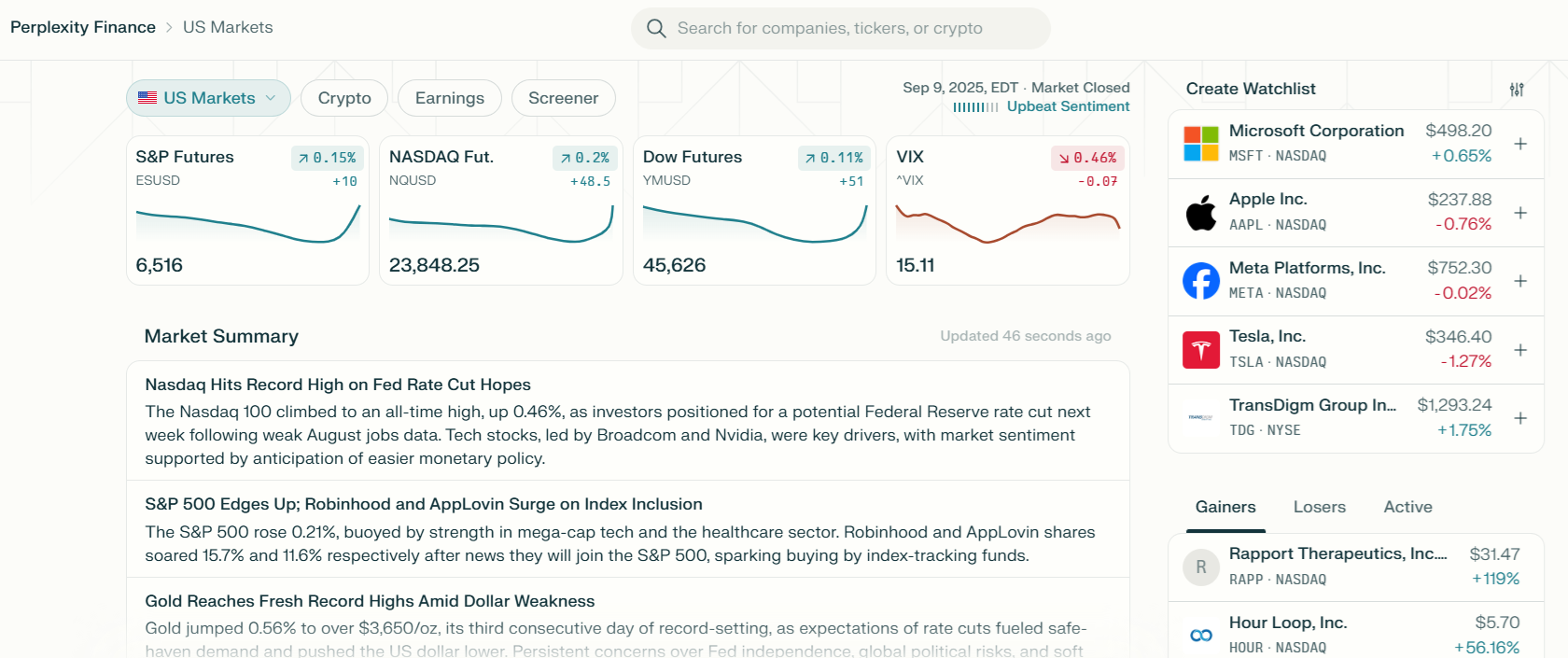Click the S&P Futures value 6,516
This screenshot has height=658, width=1568.
coord(160,265)
